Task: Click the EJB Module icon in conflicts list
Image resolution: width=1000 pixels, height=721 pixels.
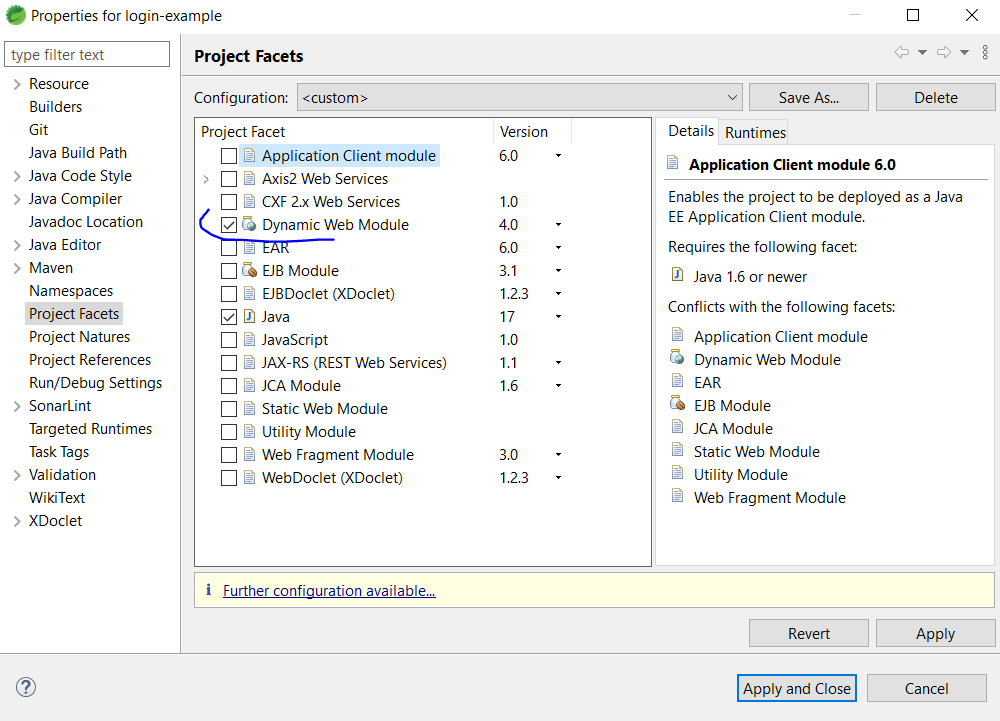Action: (677, 404)
